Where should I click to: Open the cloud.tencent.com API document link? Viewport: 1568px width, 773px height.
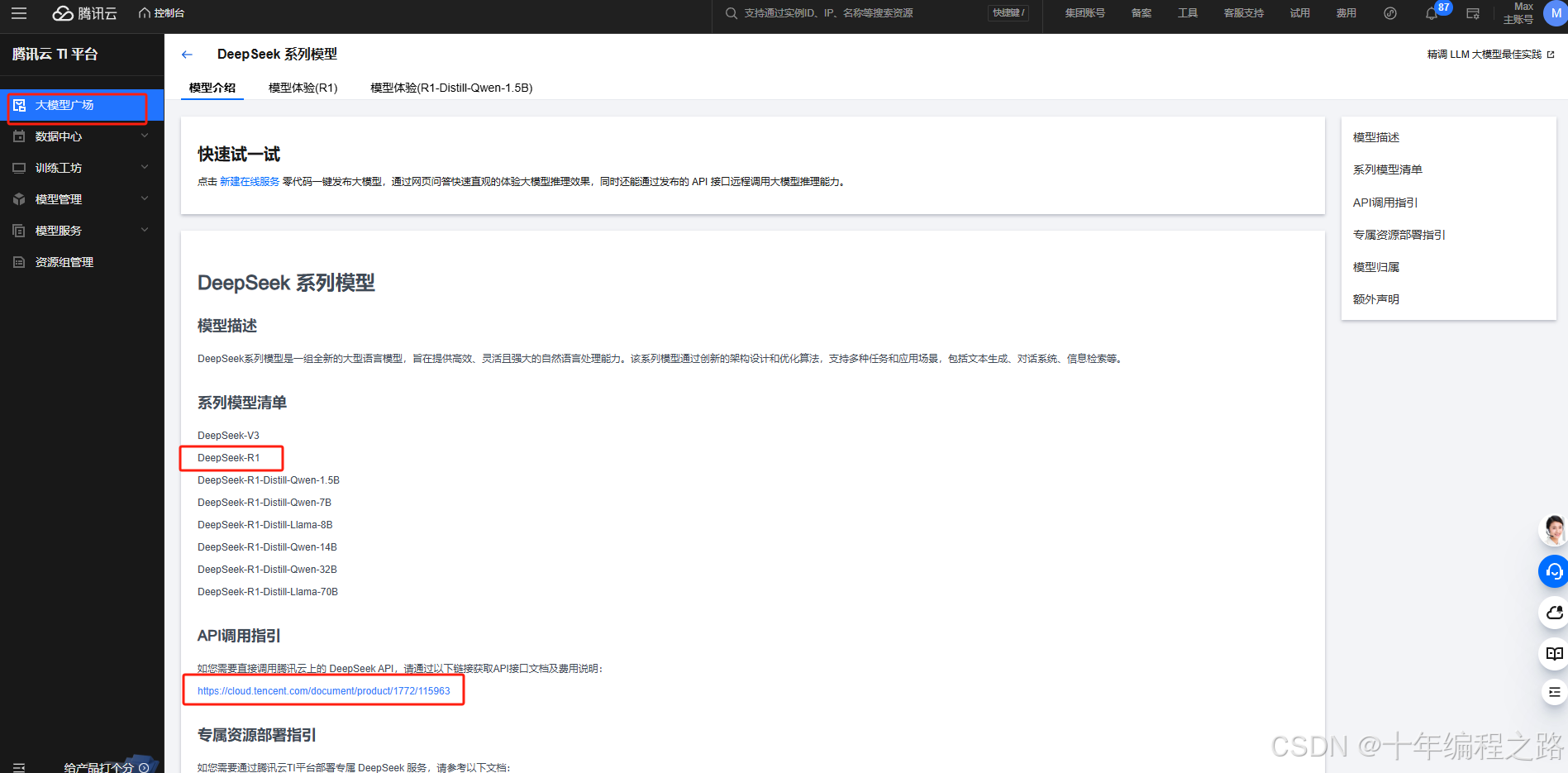tap(324, 691)
